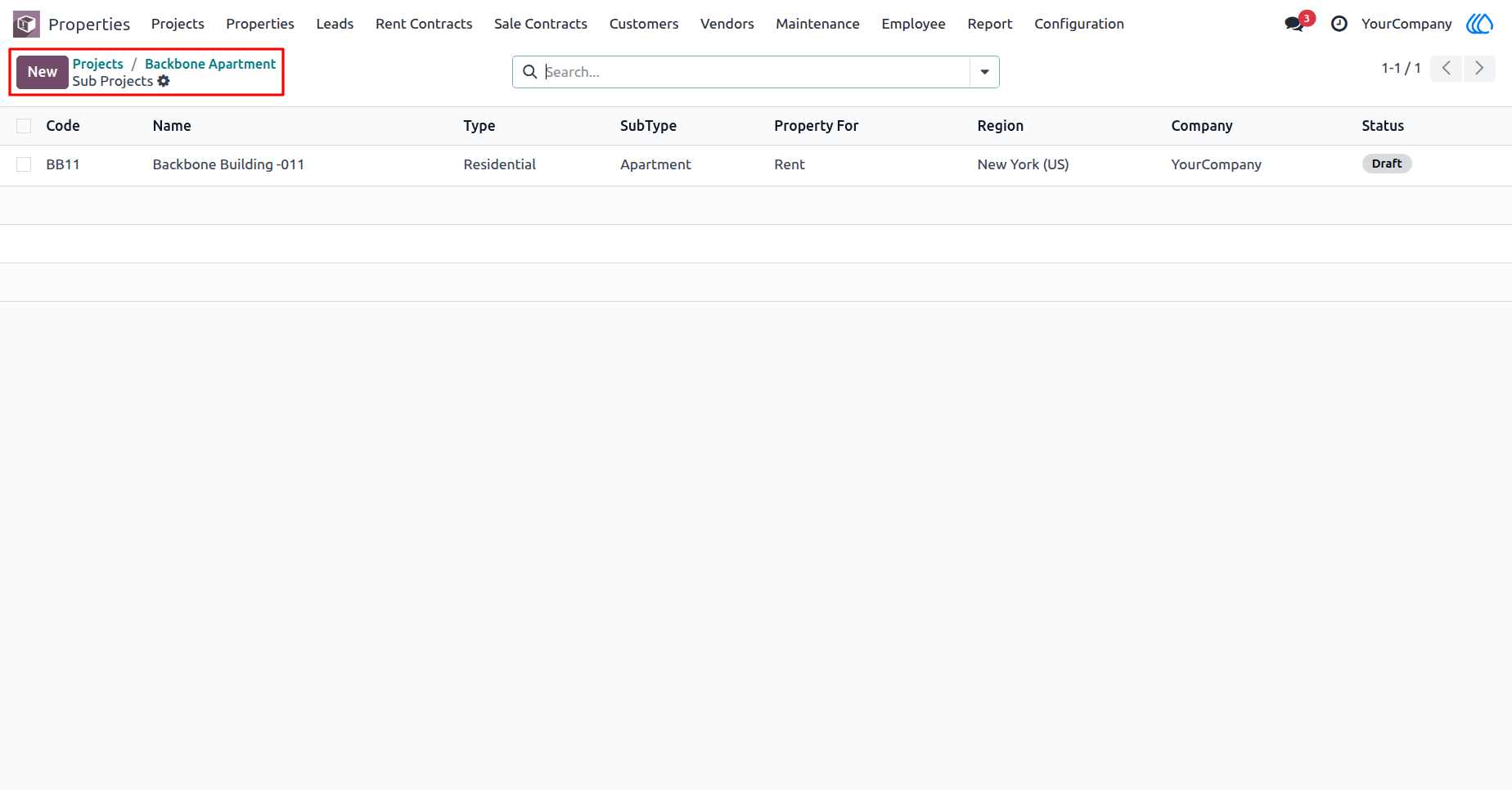Open the activities clock icon

(x=1339, y=24)
